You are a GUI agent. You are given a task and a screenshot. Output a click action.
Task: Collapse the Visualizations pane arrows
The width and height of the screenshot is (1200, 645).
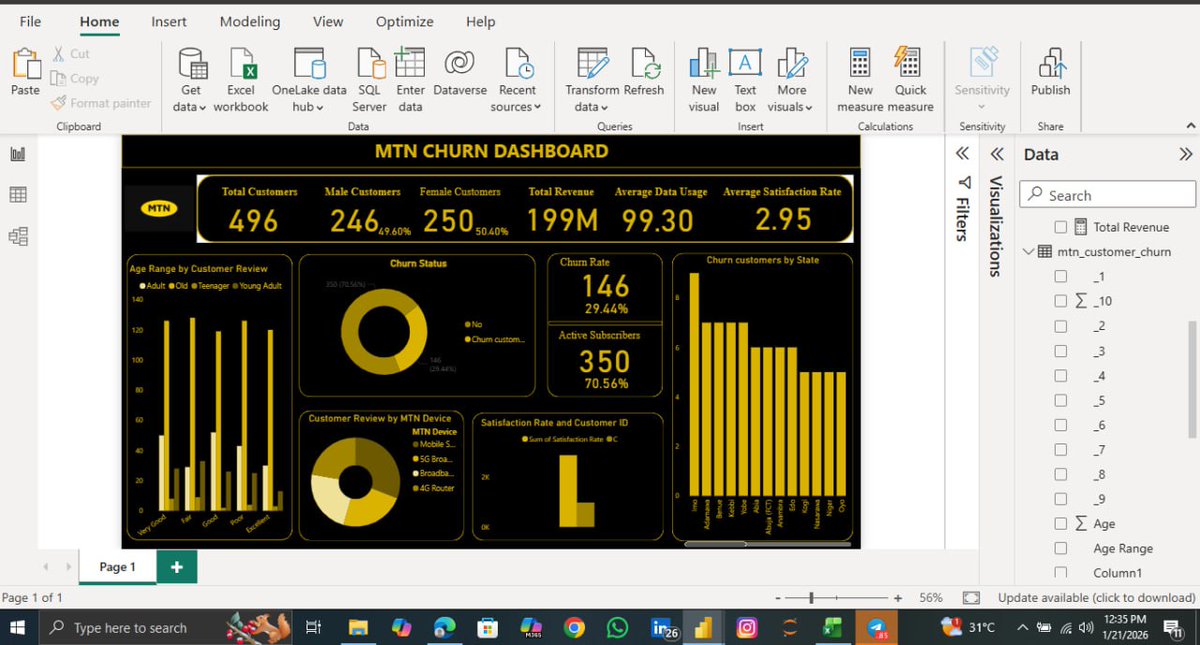997,154
